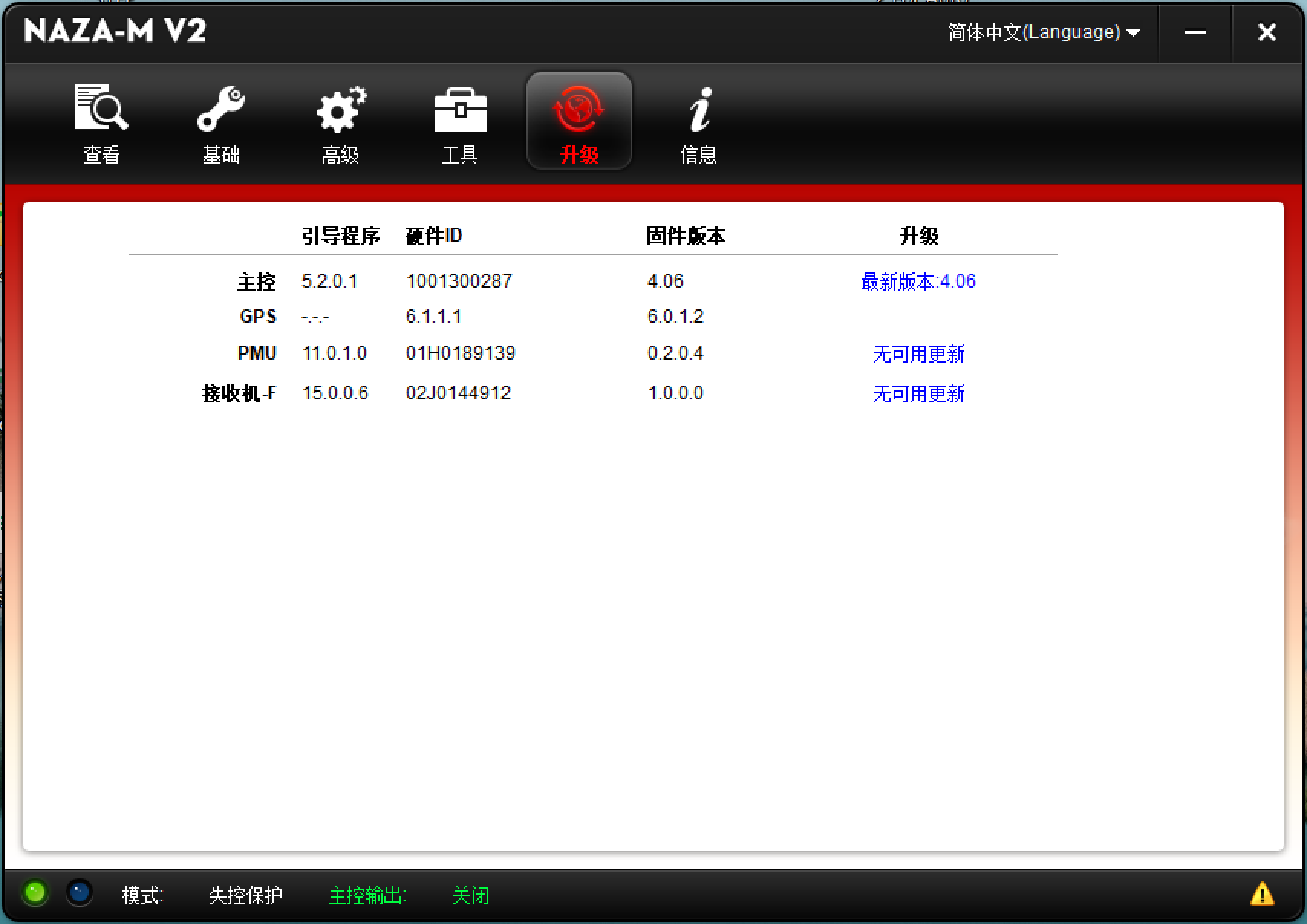Click the blue status LED indicator
This screenshot has width=1307, height=924.
[80, 893]
